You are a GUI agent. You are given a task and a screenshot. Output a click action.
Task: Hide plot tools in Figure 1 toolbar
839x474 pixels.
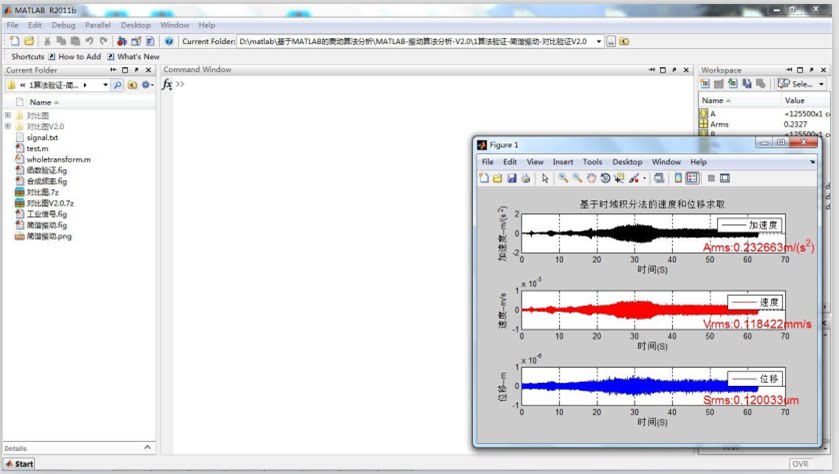coord(711,178)
